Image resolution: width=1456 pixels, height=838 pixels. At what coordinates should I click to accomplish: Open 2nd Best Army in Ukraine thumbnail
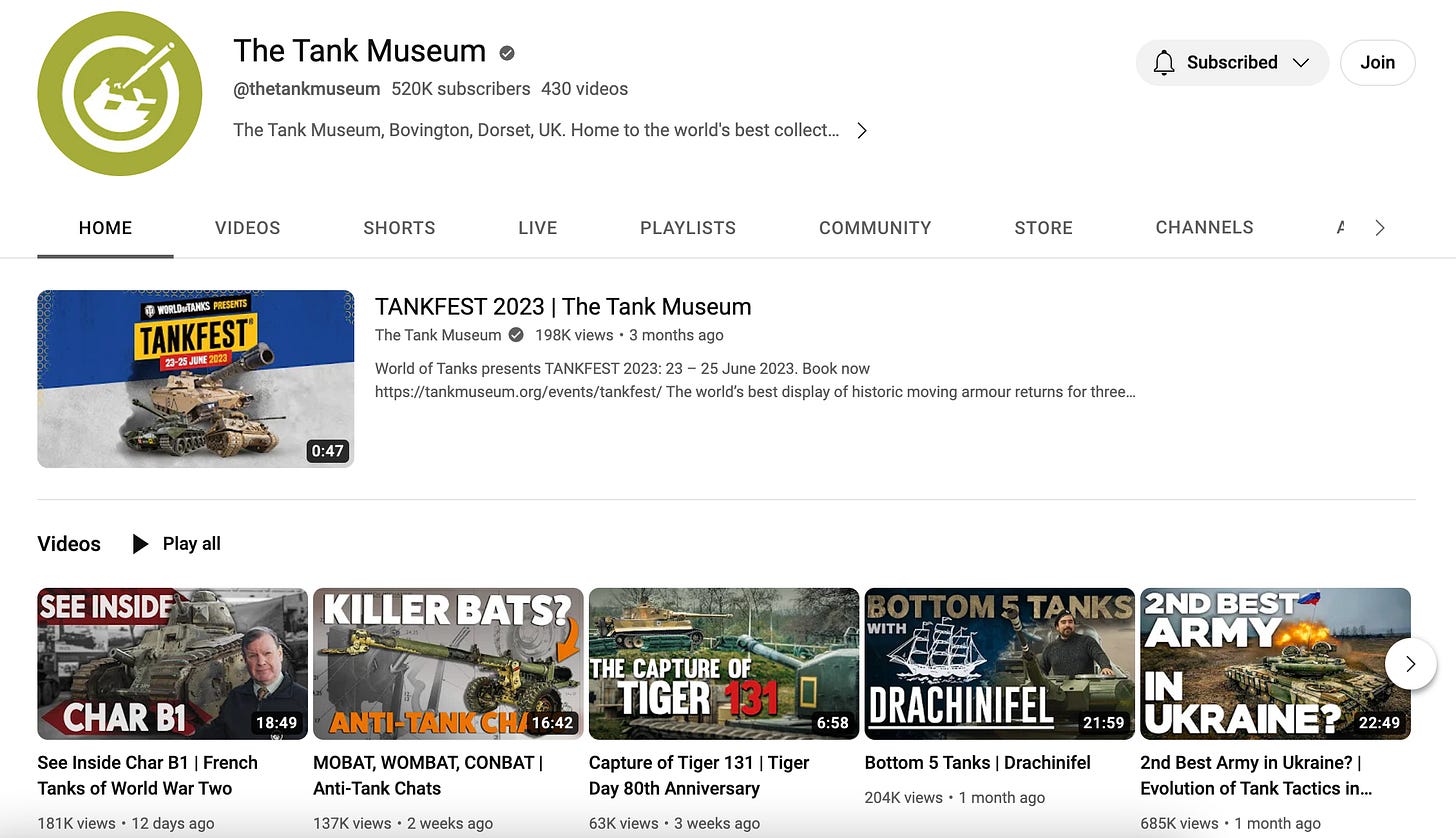1275,664
